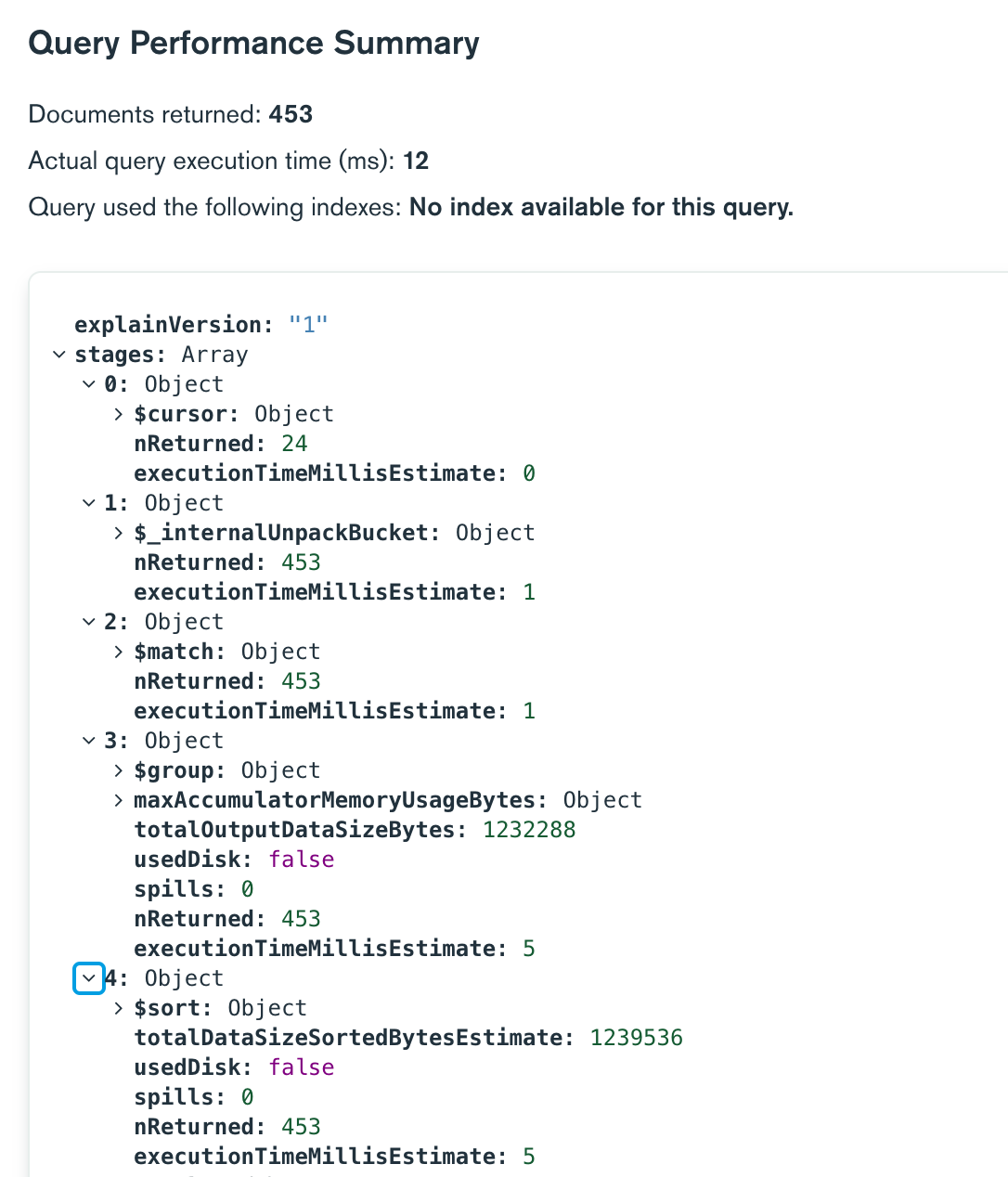Collapse stage 3 object
1008x1177 pixels.
click(89, 741)
